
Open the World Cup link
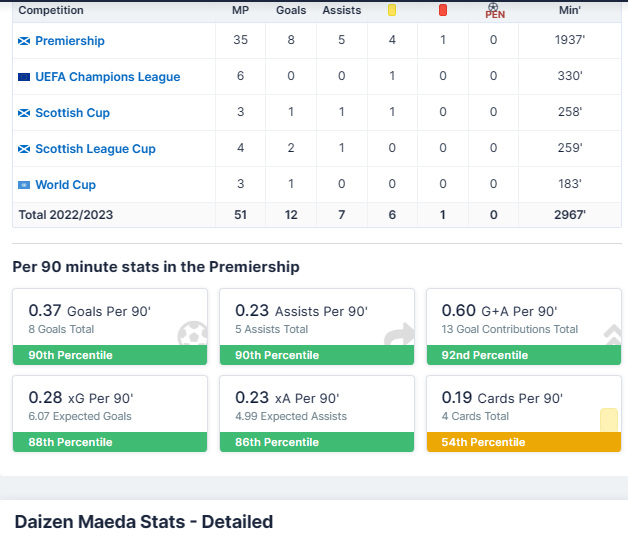(65, 185)
